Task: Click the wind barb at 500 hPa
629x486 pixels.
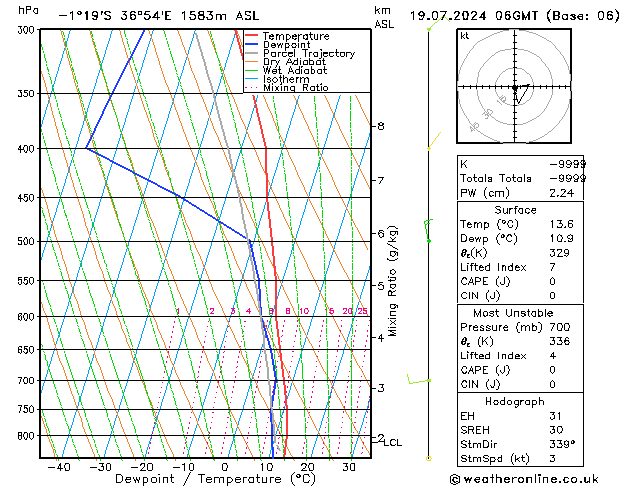Action: (428, 231)
